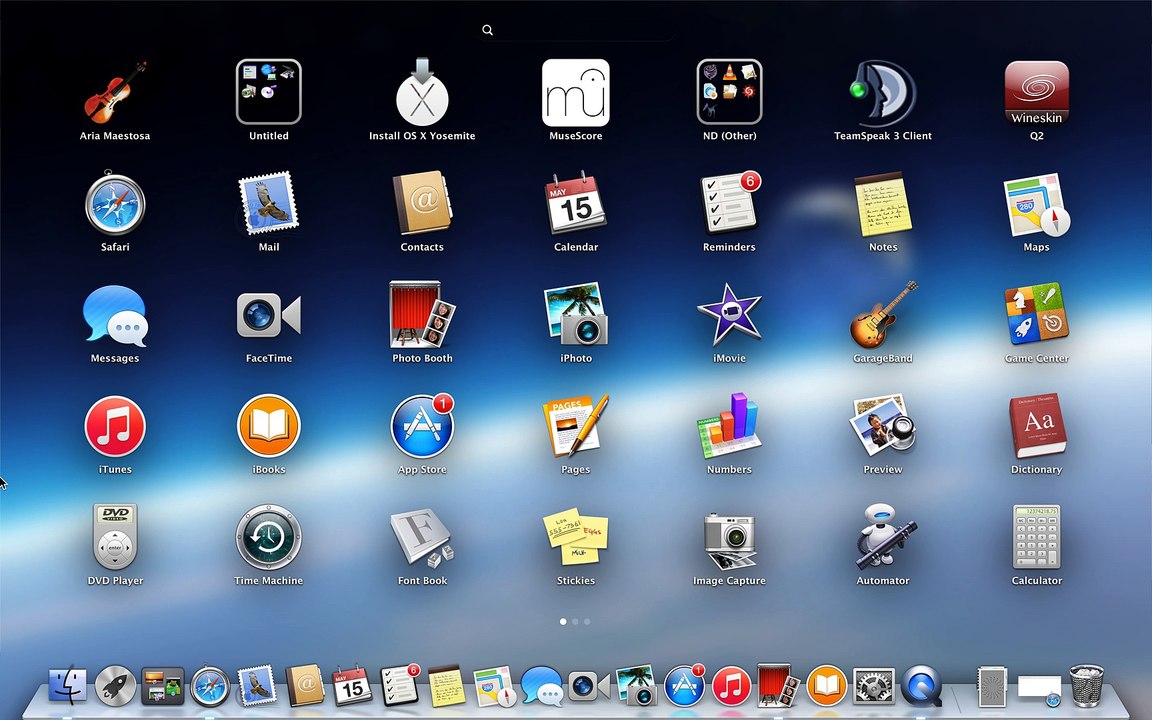1152x720 pixels.
Task: Open Aria Maestosa from Launchpad
Action: point(115,93)
